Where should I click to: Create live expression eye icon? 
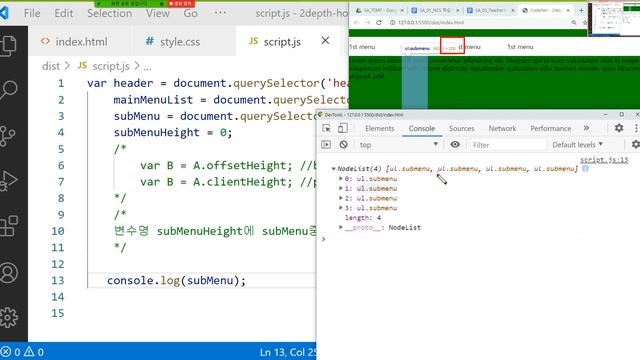[455, 144]
